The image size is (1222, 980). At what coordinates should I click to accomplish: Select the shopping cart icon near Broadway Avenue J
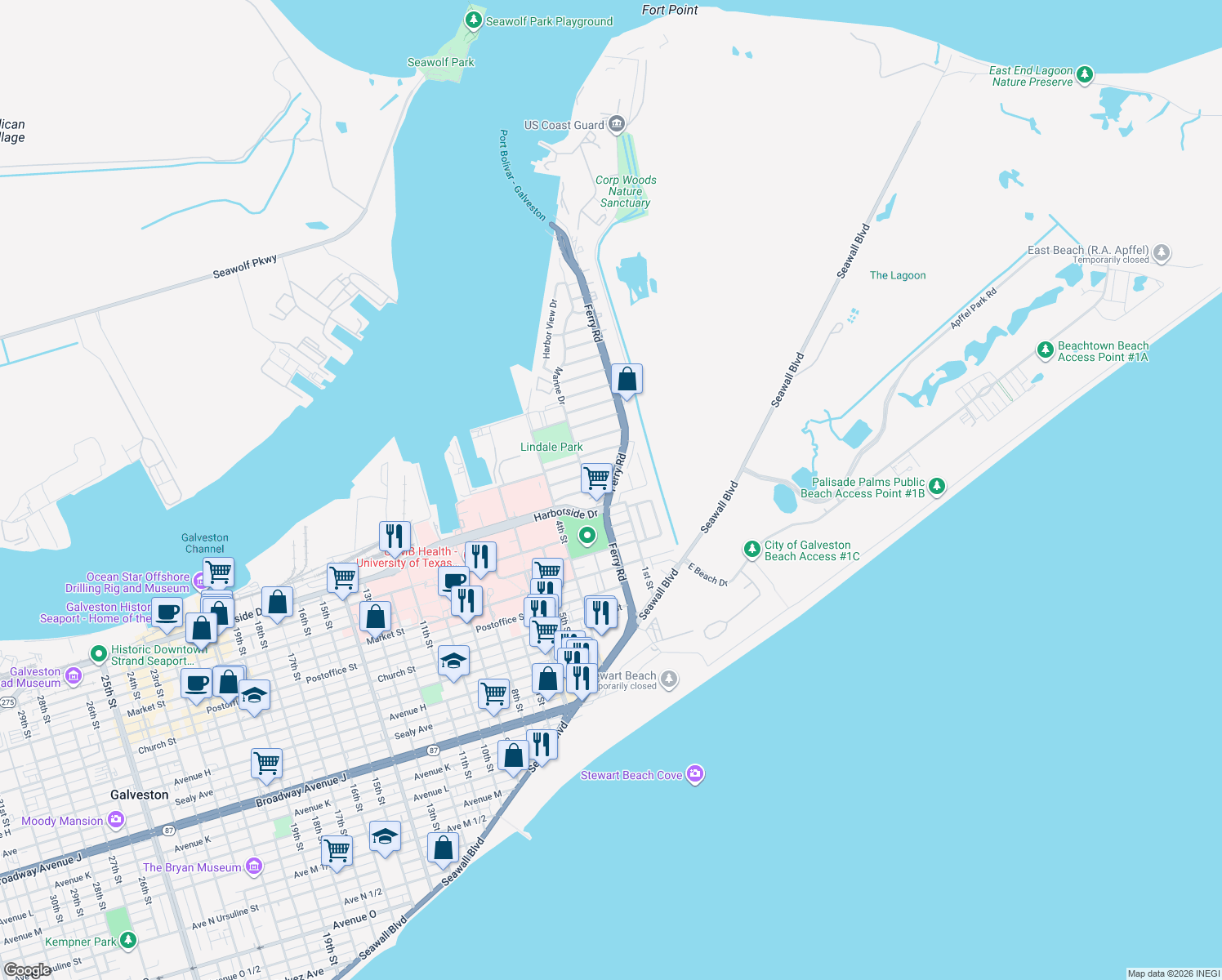[x=265, y=764]
